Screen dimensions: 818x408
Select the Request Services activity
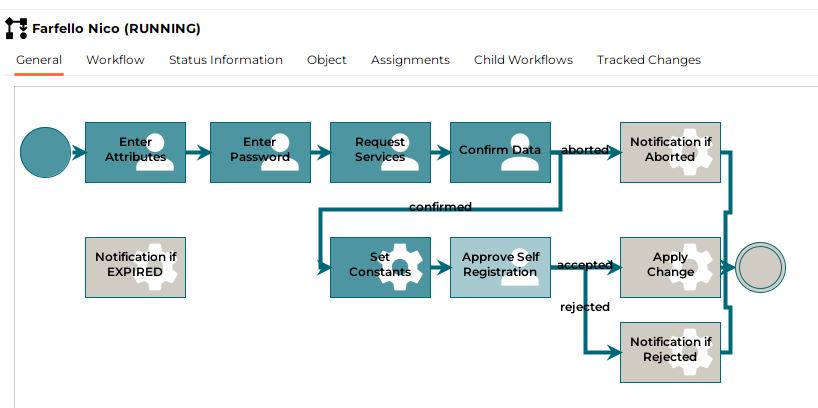380,152
